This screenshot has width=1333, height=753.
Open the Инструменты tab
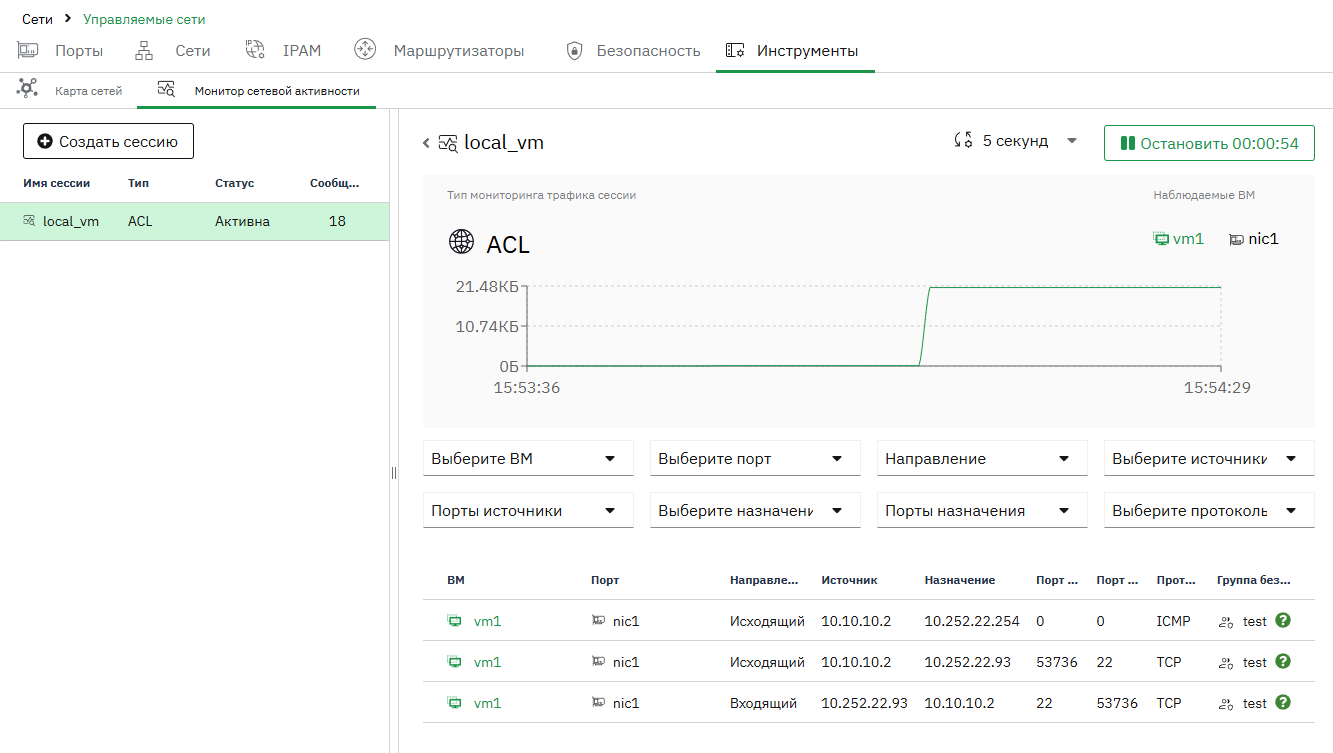[795, 50]
